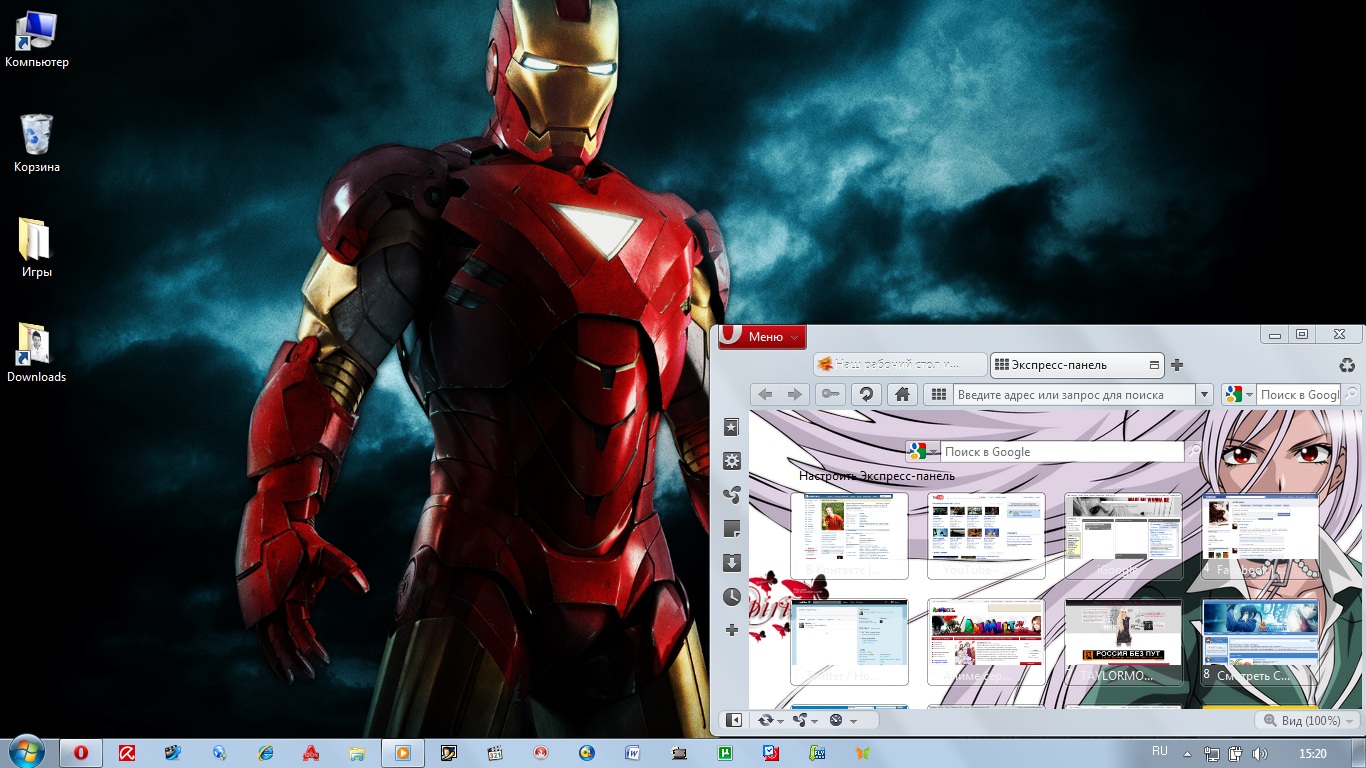Viewport: 1366px width, 768px height.
Task: Open Twitter speed dial thumbnail
Action: [849, 642]
